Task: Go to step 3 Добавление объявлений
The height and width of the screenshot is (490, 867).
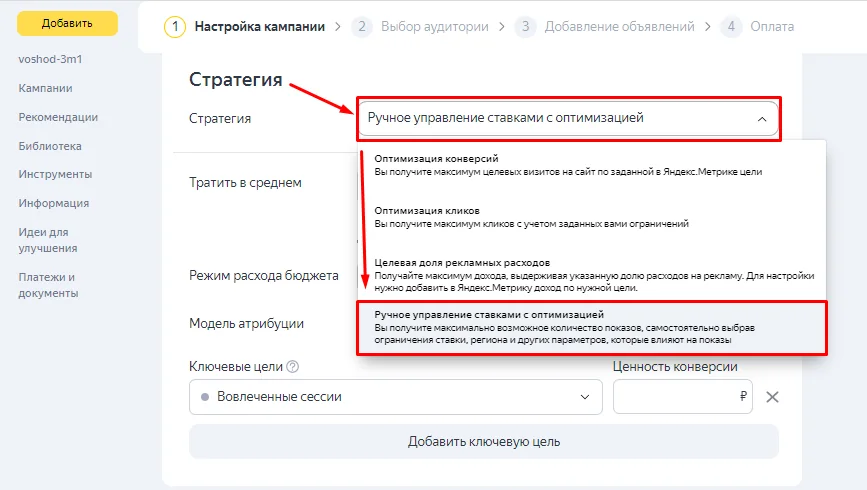Action: pos(605,27)
